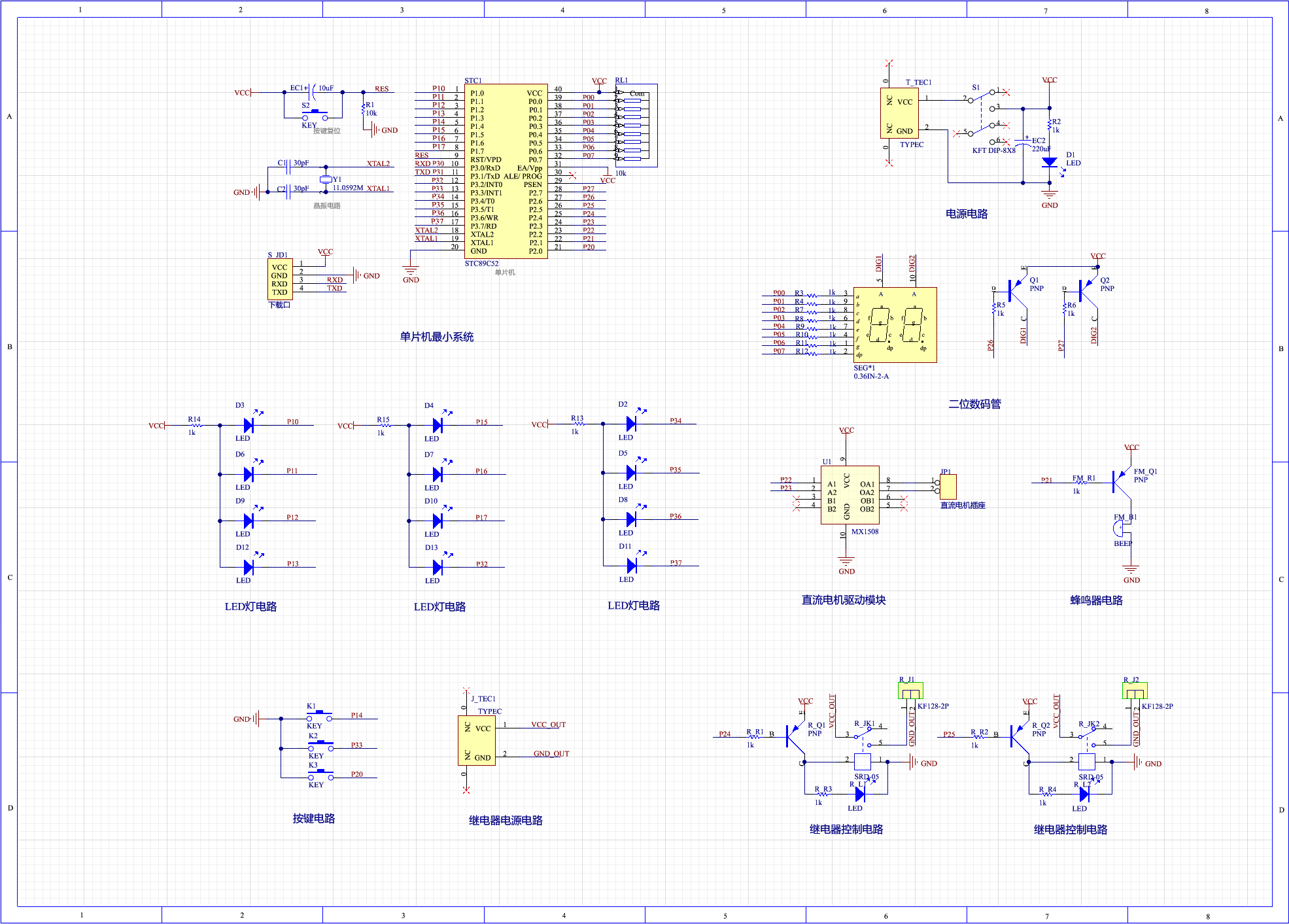Select the S2 reset KEY pushbutton
This screenshot has height=924, width=1289.
coord(315,115)
